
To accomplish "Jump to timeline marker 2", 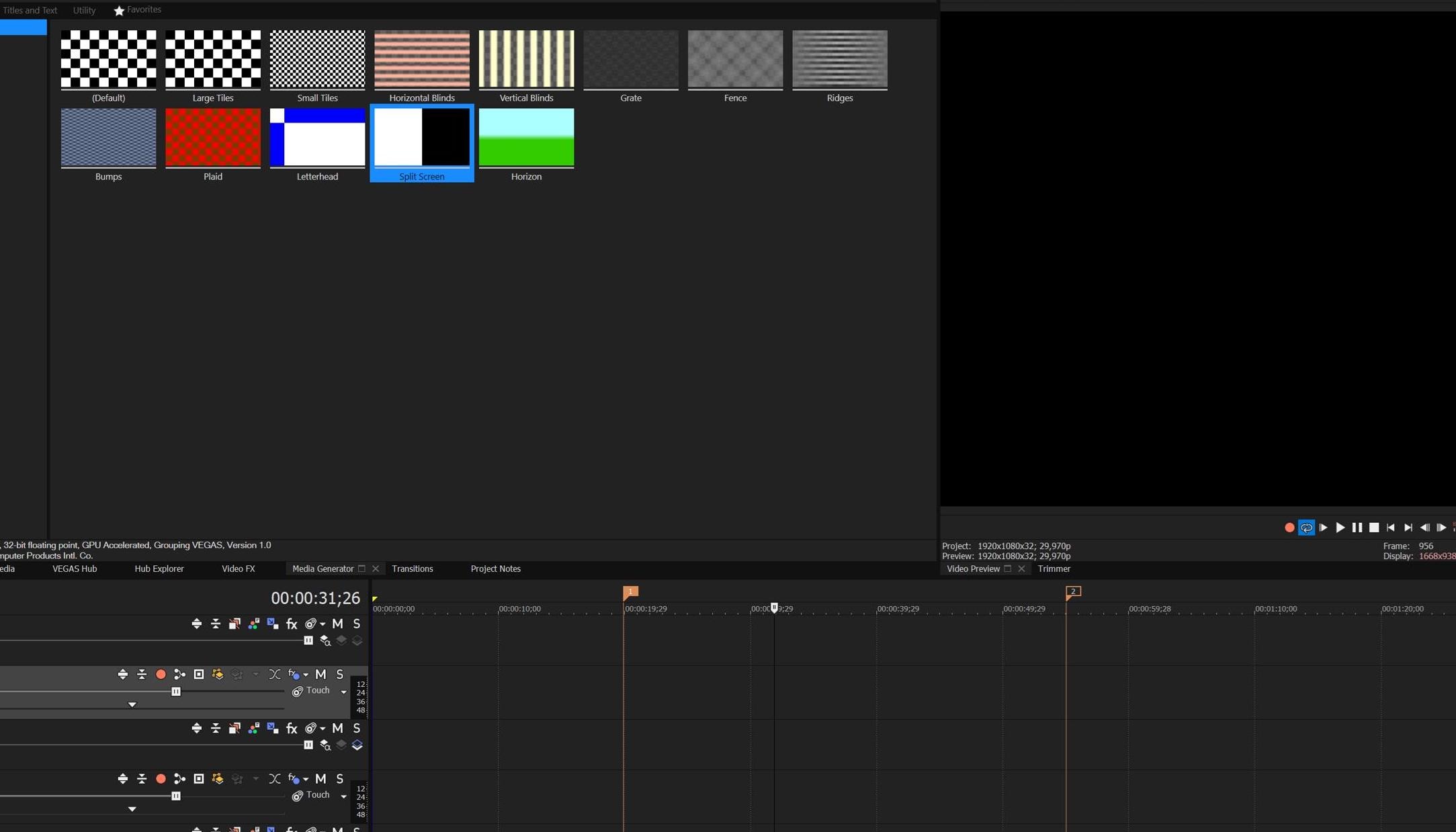I will pyautogui.click(x=1073, y=591).
